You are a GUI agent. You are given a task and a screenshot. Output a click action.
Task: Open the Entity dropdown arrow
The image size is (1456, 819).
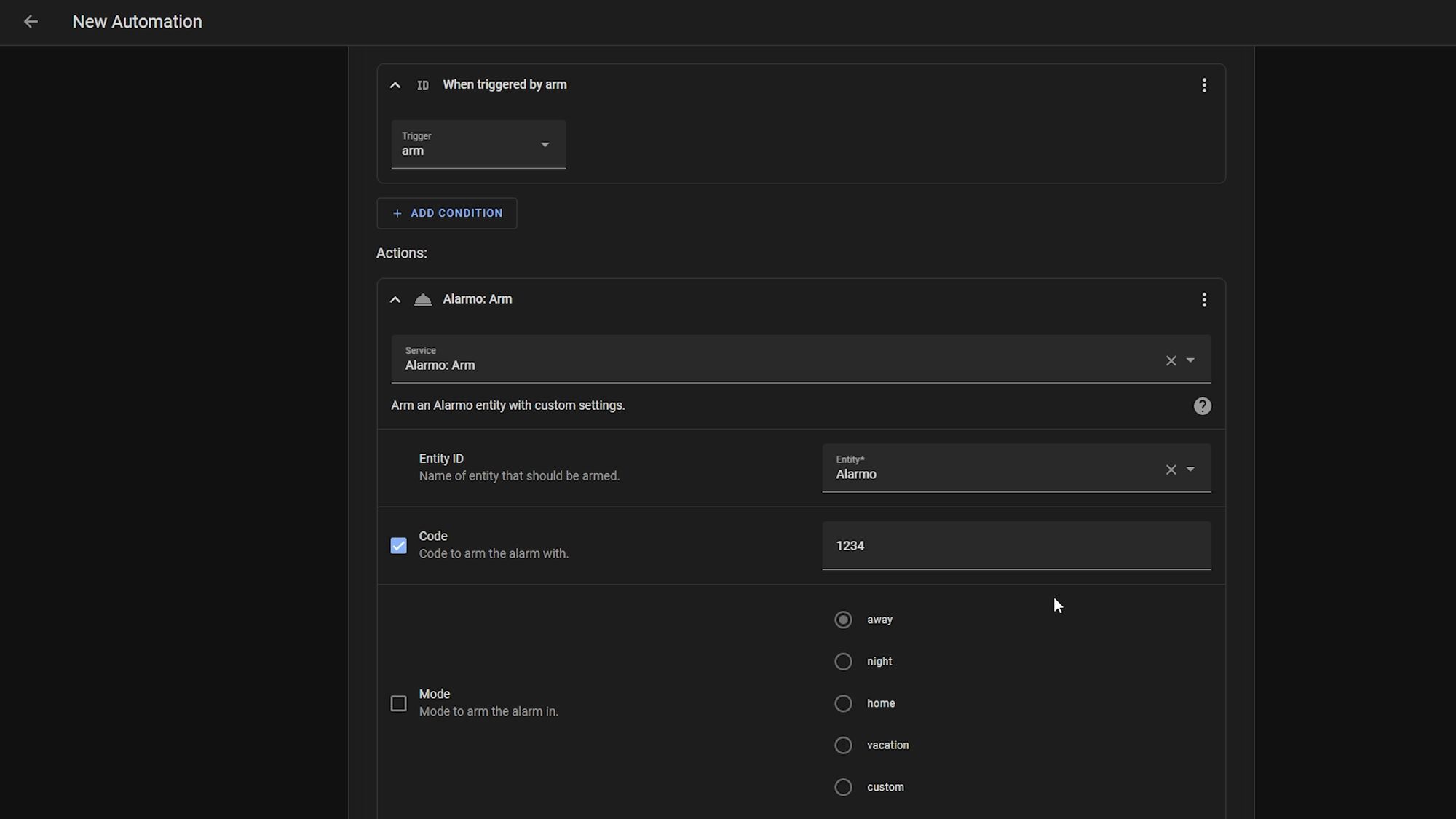click(x=1190, y=470)
